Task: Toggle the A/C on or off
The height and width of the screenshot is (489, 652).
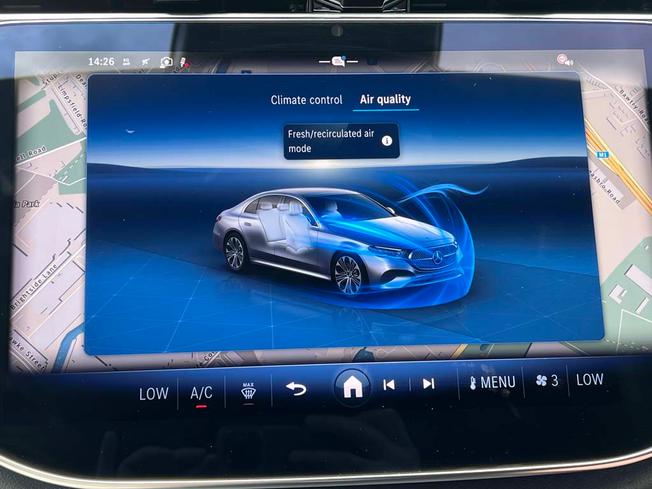Action: coord(201,393)
